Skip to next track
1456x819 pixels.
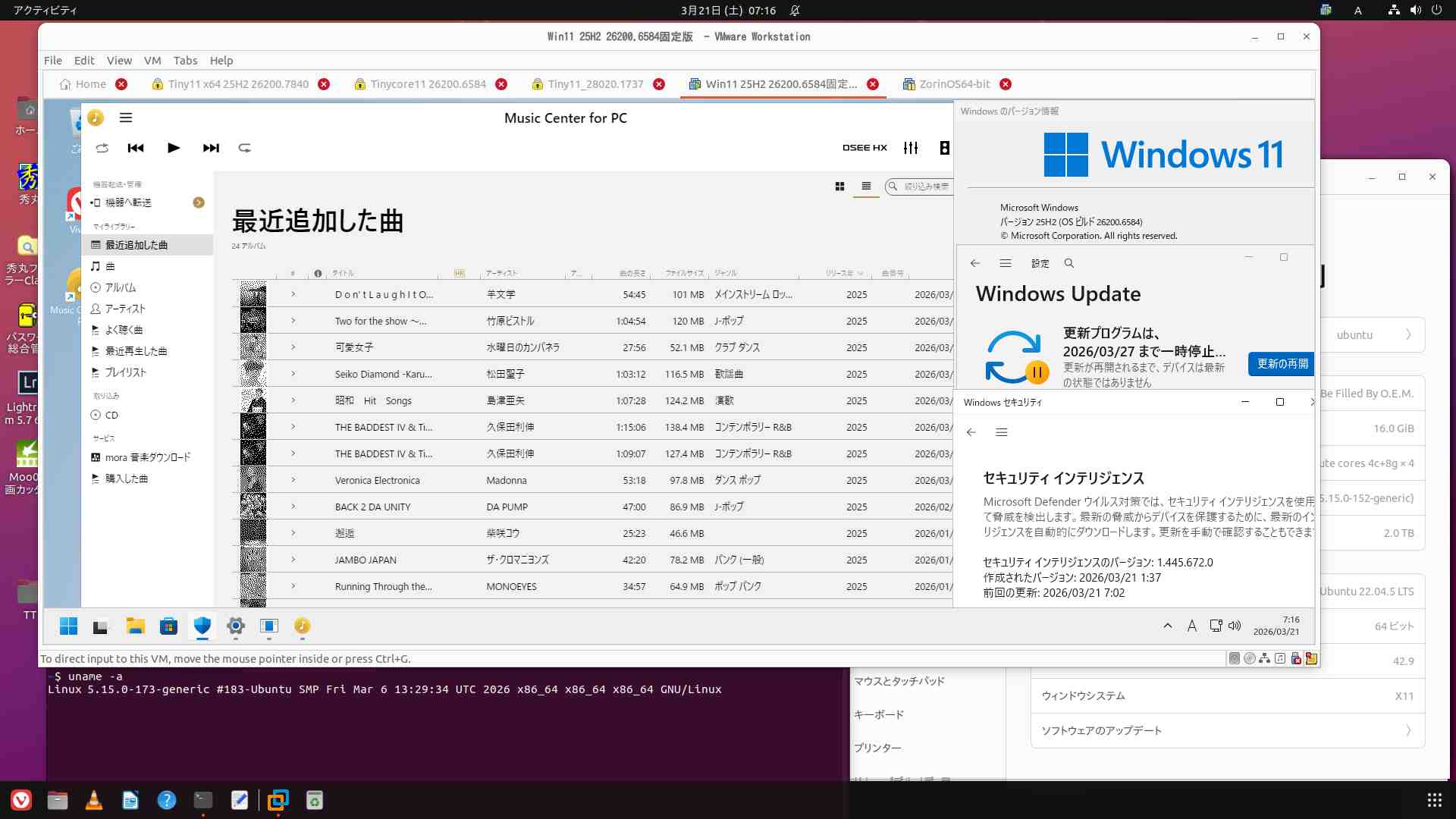tap(211, 148)
